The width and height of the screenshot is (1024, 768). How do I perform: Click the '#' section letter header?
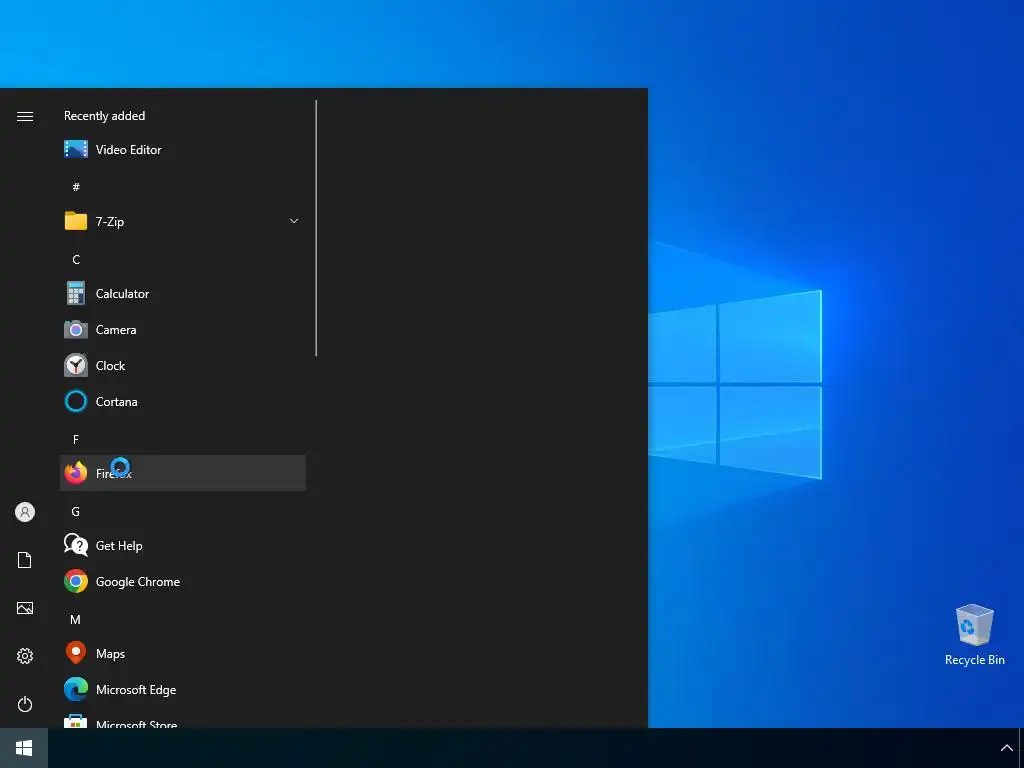point(76,187)
